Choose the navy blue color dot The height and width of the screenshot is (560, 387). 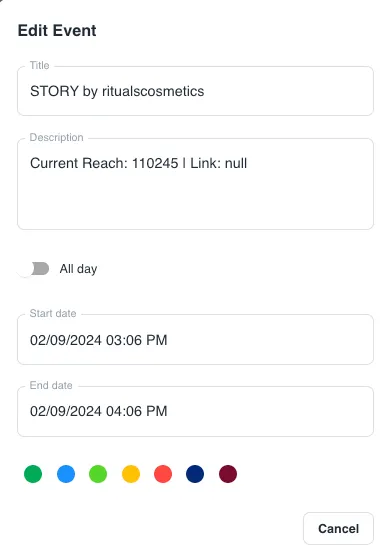195,474
